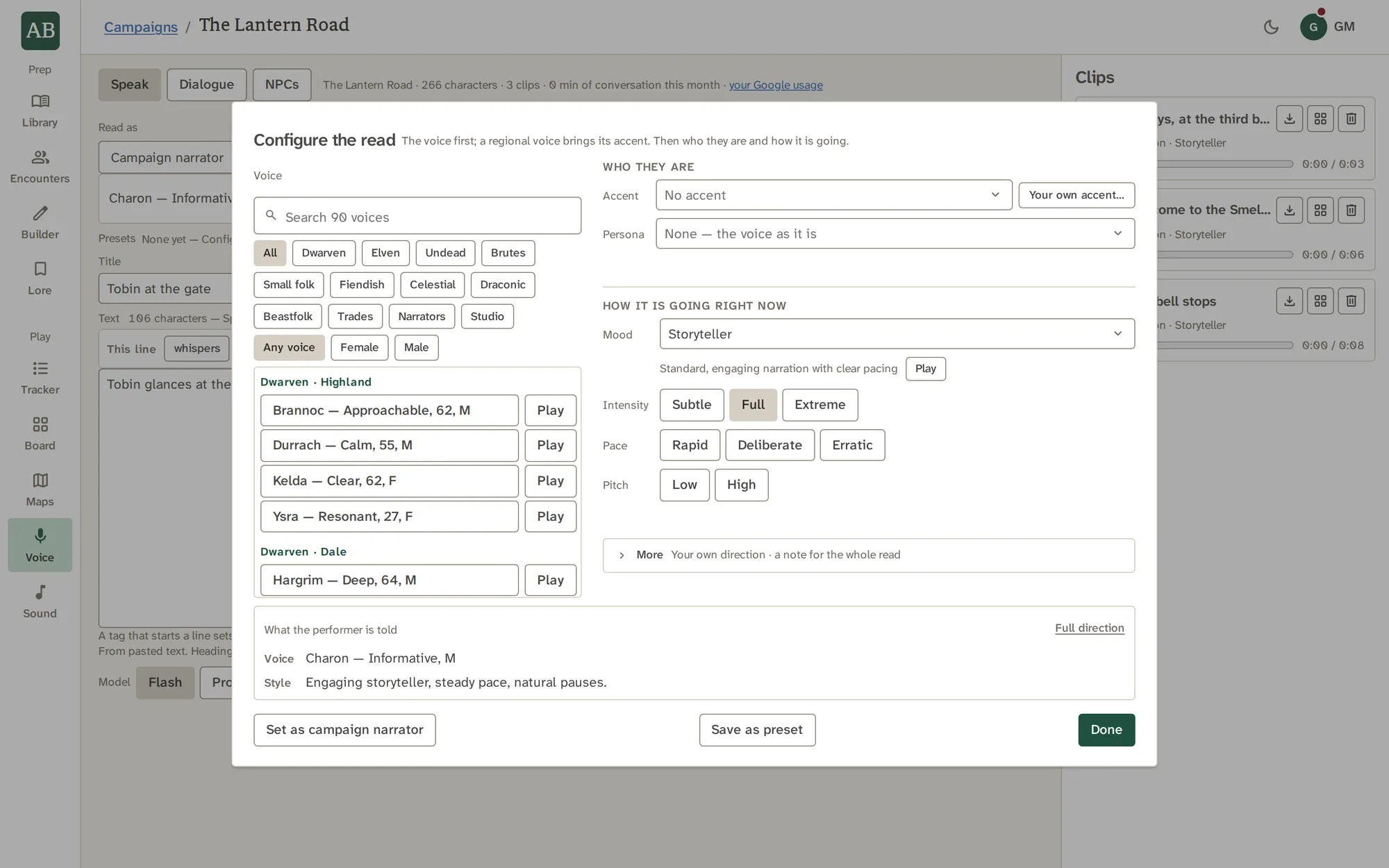Play the Kelda voice sample
1389x868 pixels.
click(x=550, y=481)
